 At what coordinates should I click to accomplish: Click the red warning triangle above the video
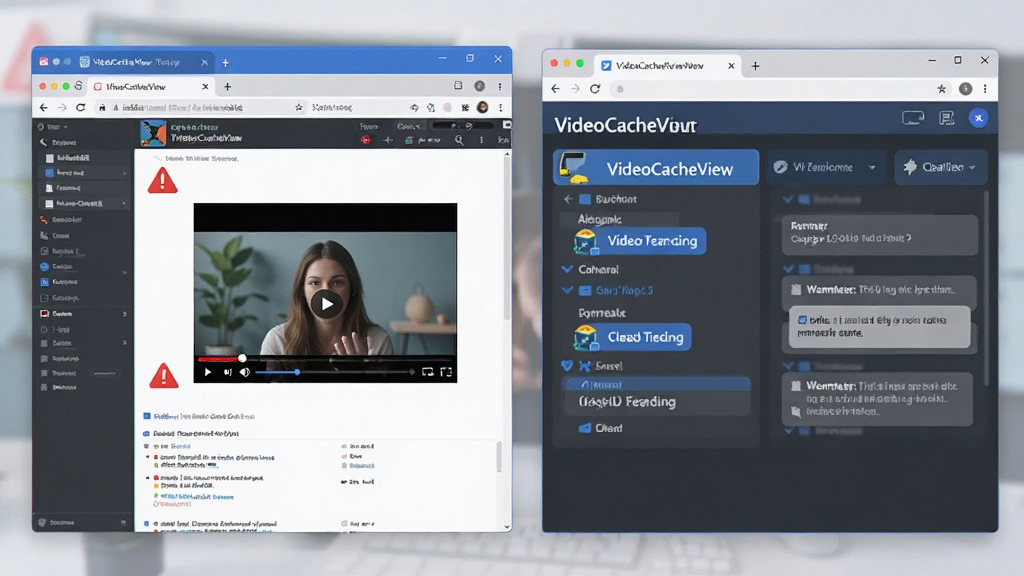pos(163,181)
